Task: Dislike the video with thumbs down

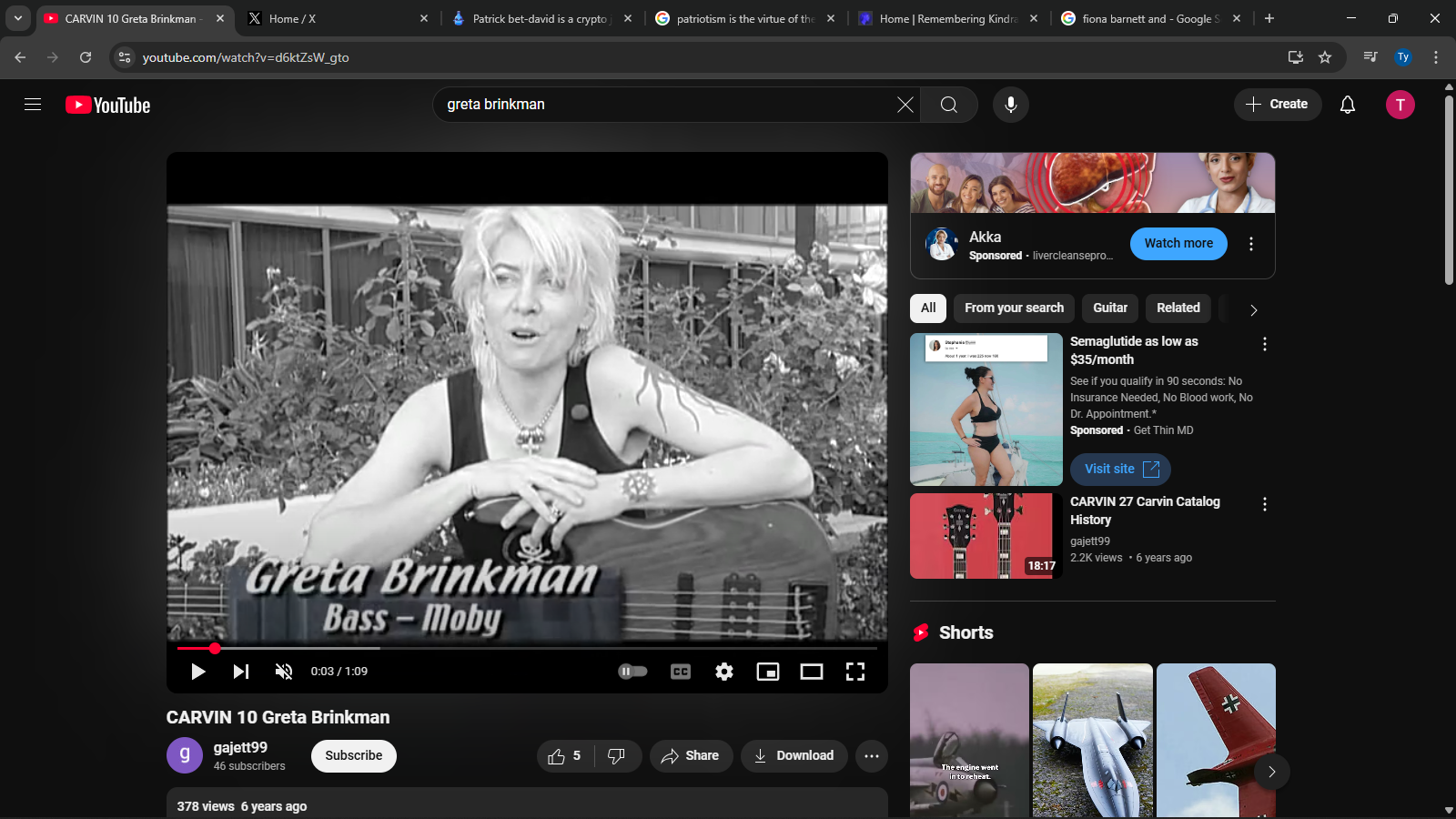Action: pyautogui.click(x=617, y=756)
